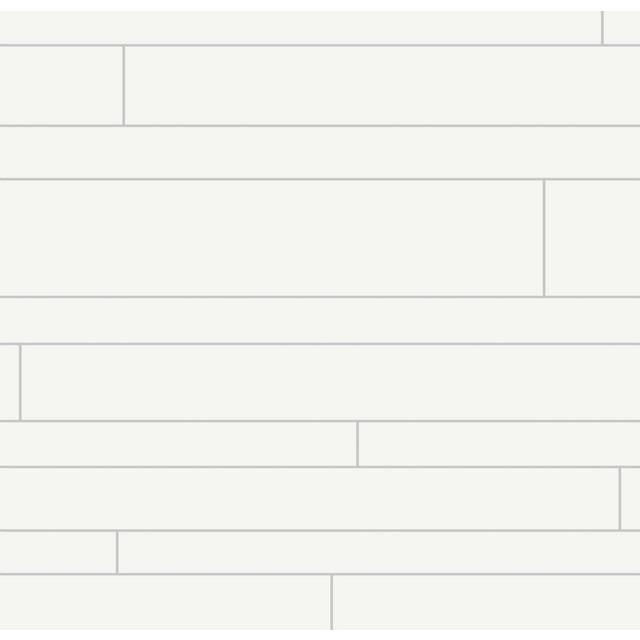
Task: Select the short left tile in the second row
Action: (61, 85)
